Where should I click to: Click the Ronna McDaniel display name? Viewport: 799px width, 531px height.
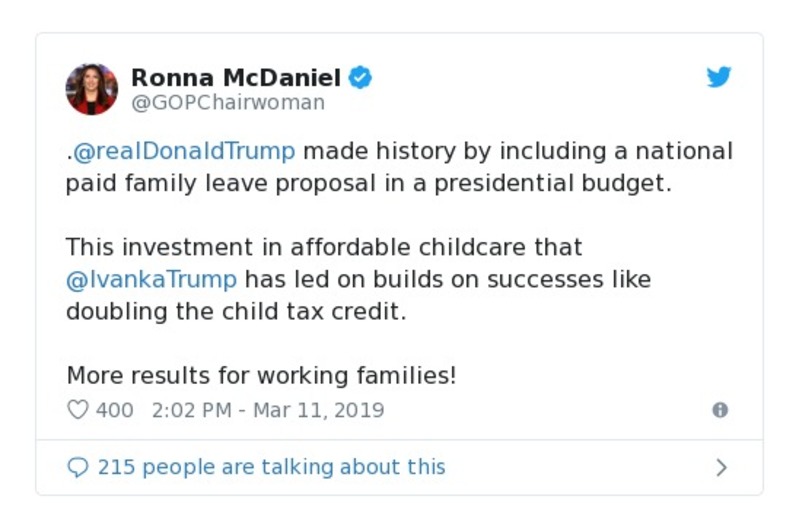236,78
